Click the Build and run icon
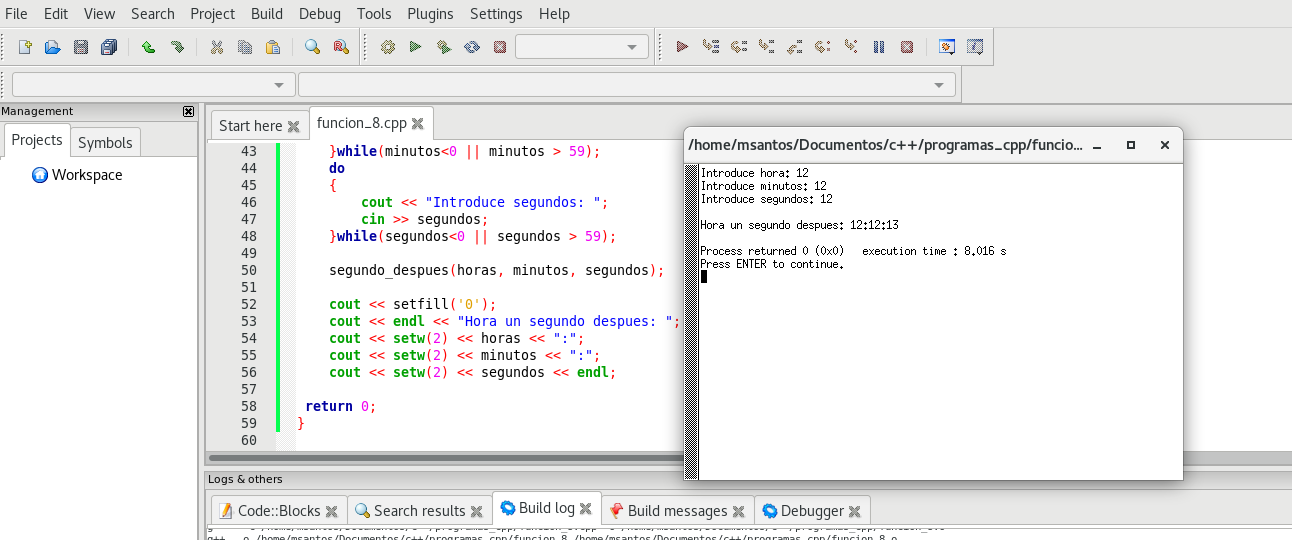This screenshot has height=540, width=1292. (443, 47)
